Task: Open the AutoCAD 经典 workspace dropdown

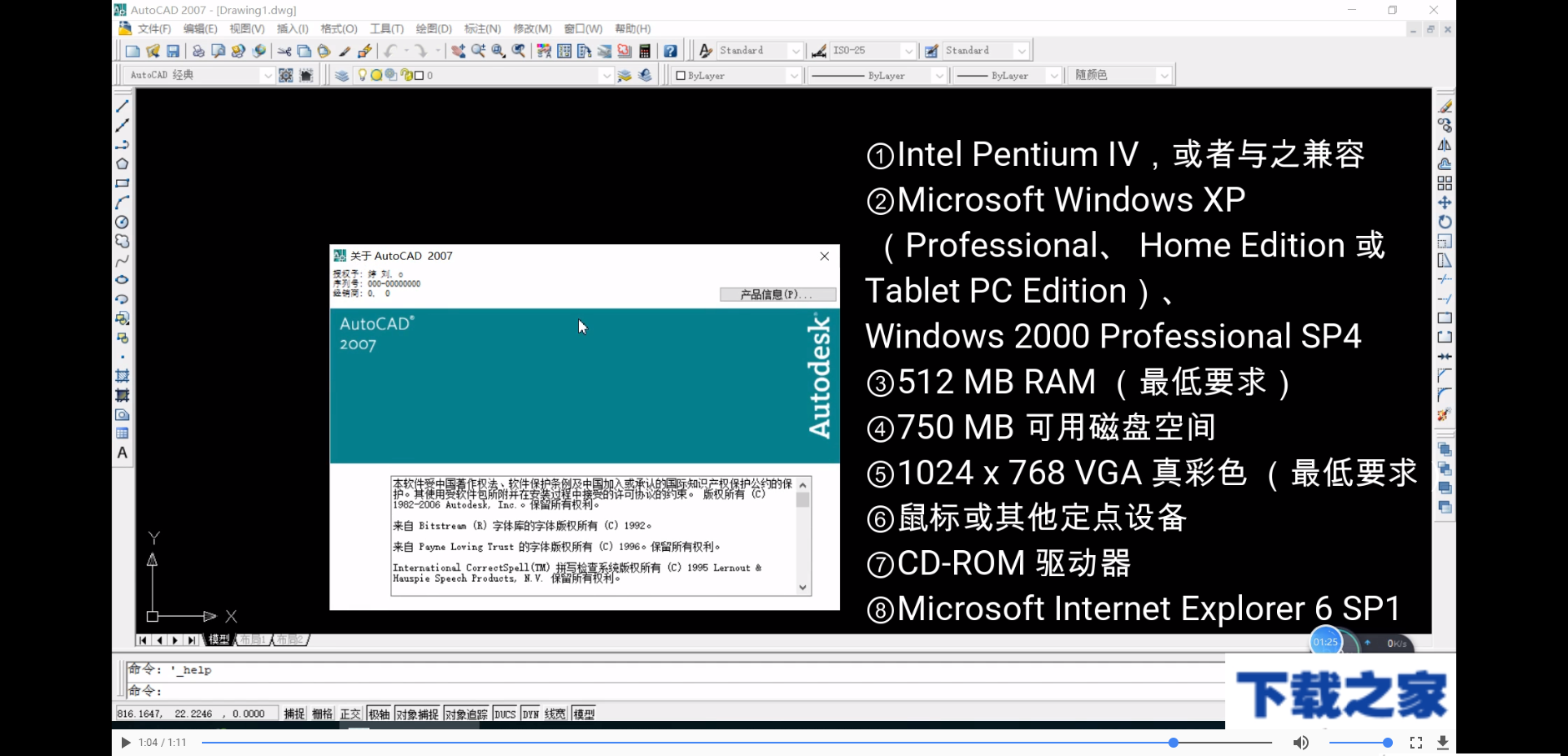Action: point(267,75)
